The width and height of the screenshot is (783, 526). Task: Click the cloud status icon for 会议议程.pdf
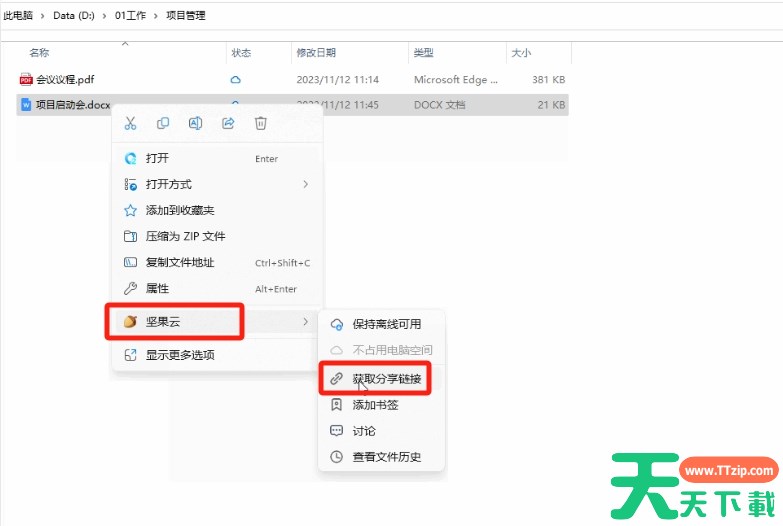pos(236,79)
